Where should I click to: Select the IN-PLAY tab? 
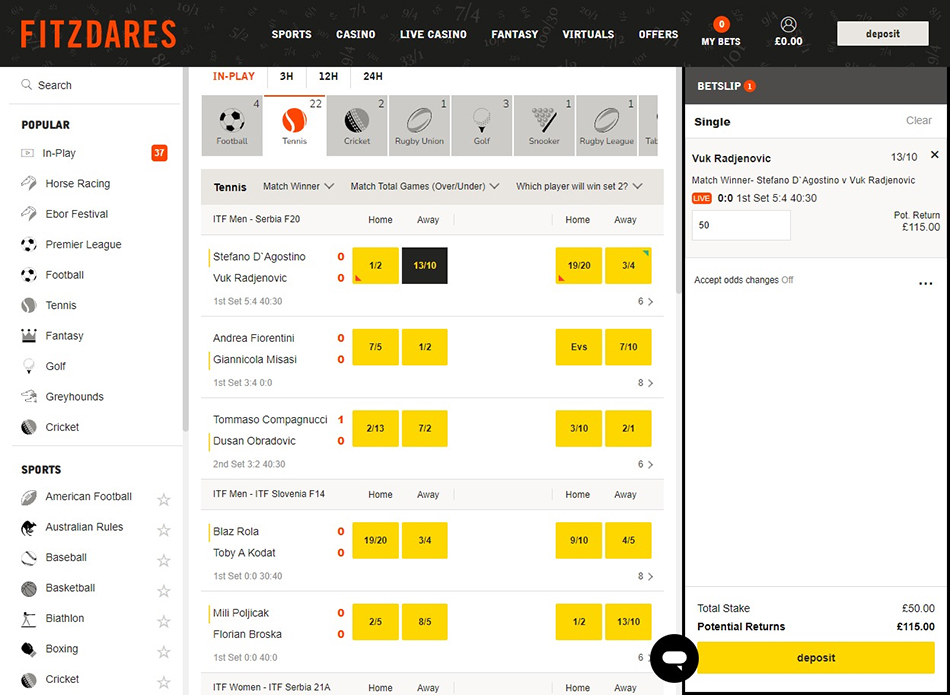pos(234,76)
